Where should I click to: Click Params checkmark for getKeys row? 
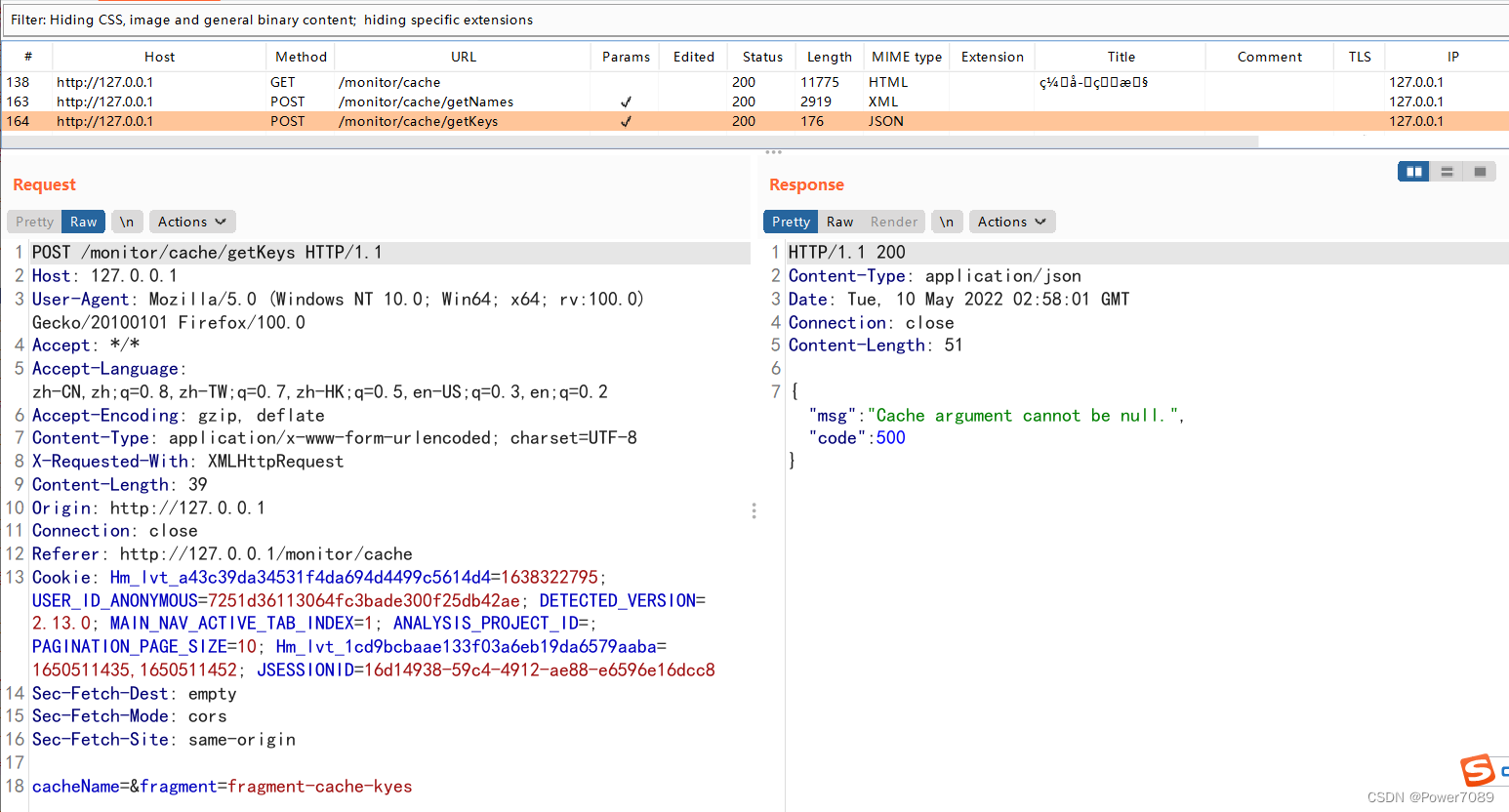[x=626, y=121]
